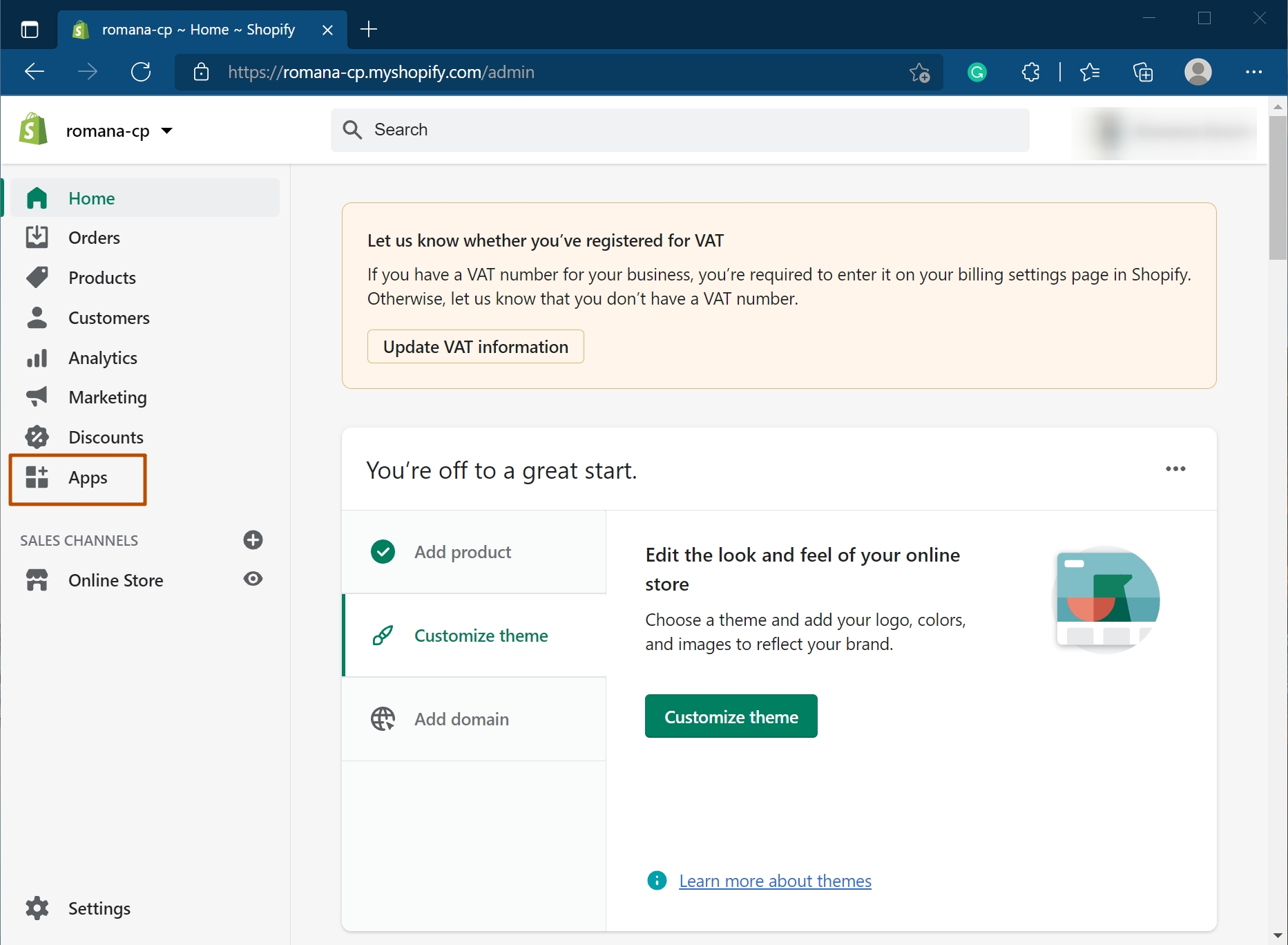
Task: Close the Shopify browser tab
Action: (x=327, y=30)
